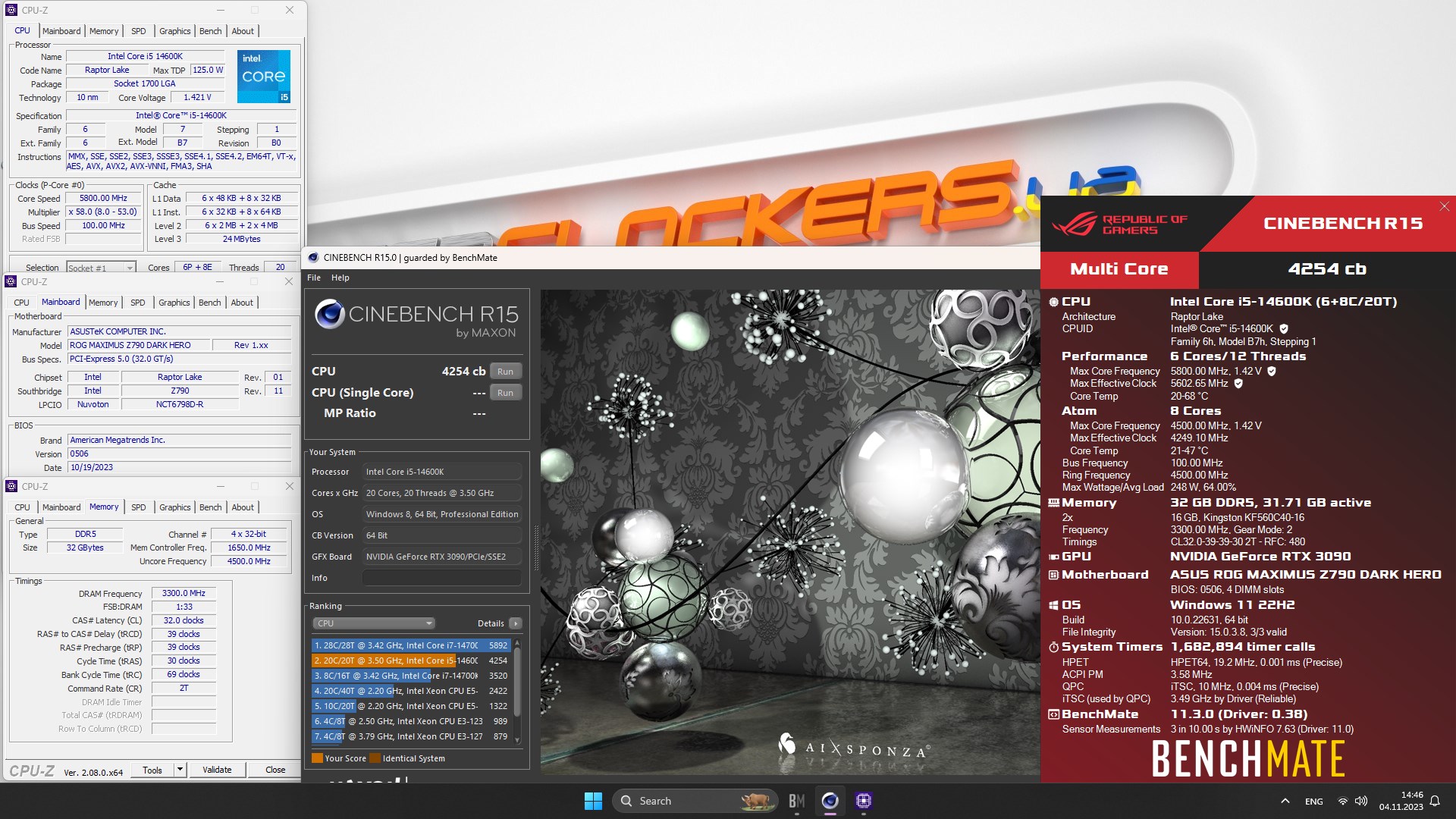Viewport: 1456px width, 819px height.
Task: Click the OS Windows icon in BenchMate
Action: tap(1053, 605)
